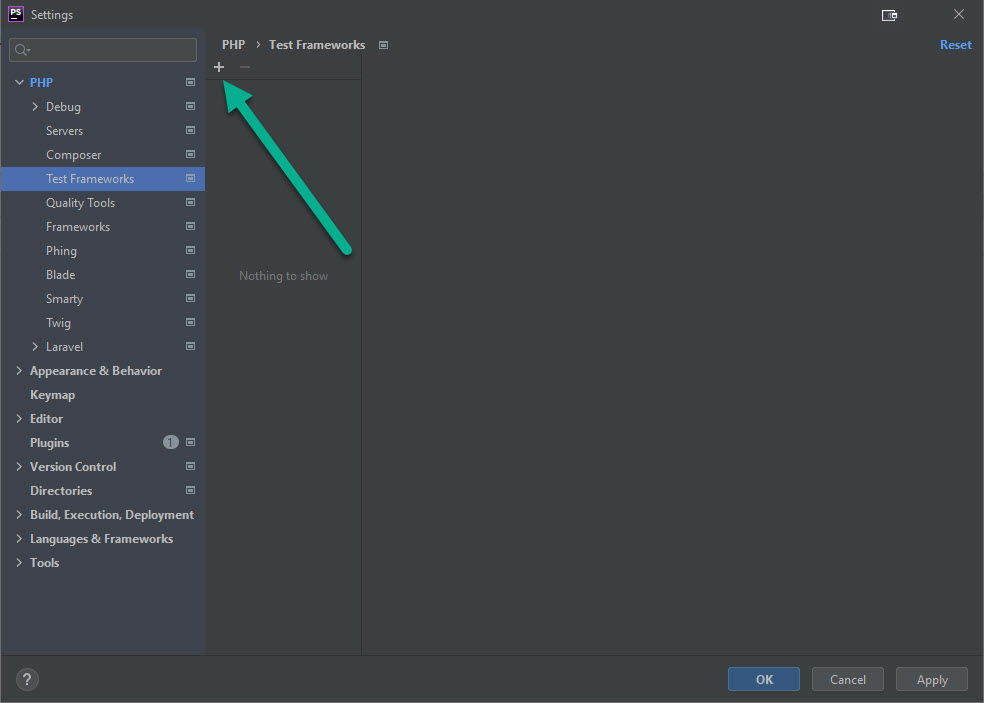
Task: Open the Keymap settings page
Action: (52, 395)
